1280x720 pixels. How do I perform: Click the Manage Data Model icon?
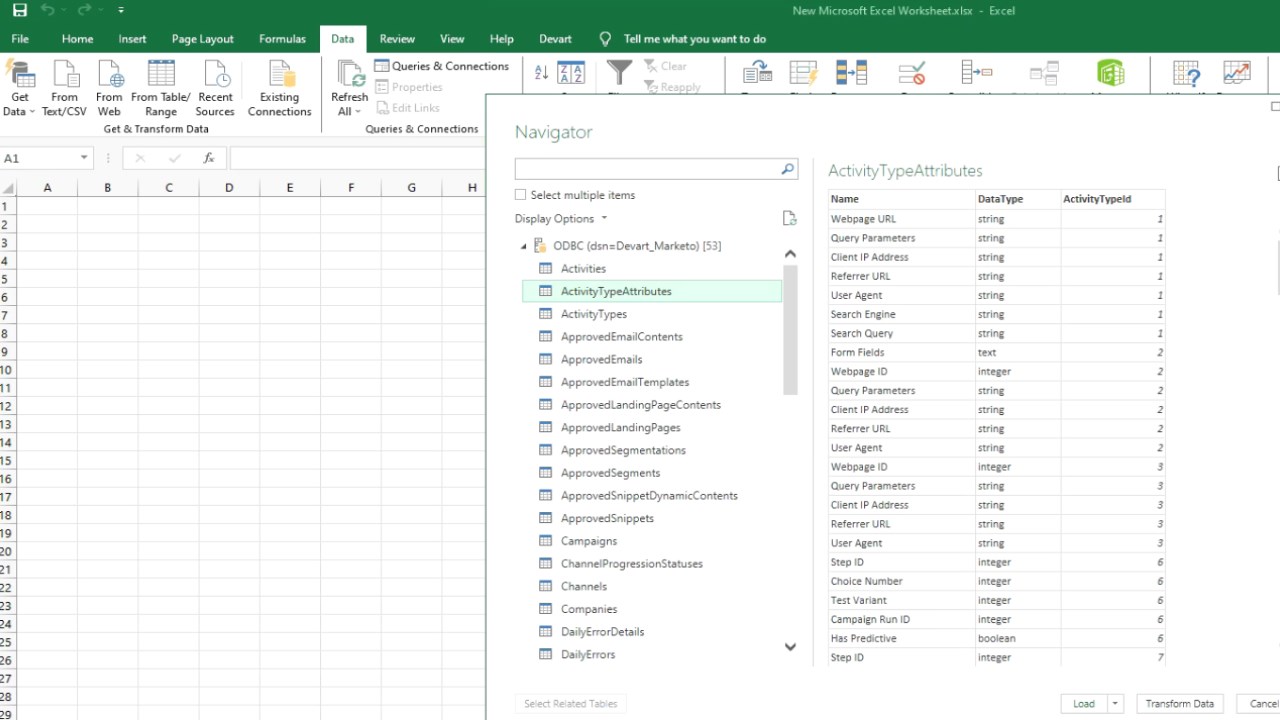point(1110,73)
